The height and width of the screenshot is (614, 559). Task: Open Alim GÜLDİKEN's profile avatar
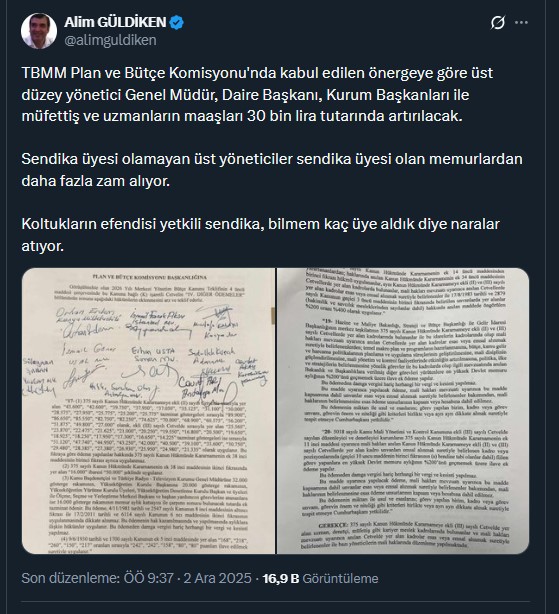(39, 31)
